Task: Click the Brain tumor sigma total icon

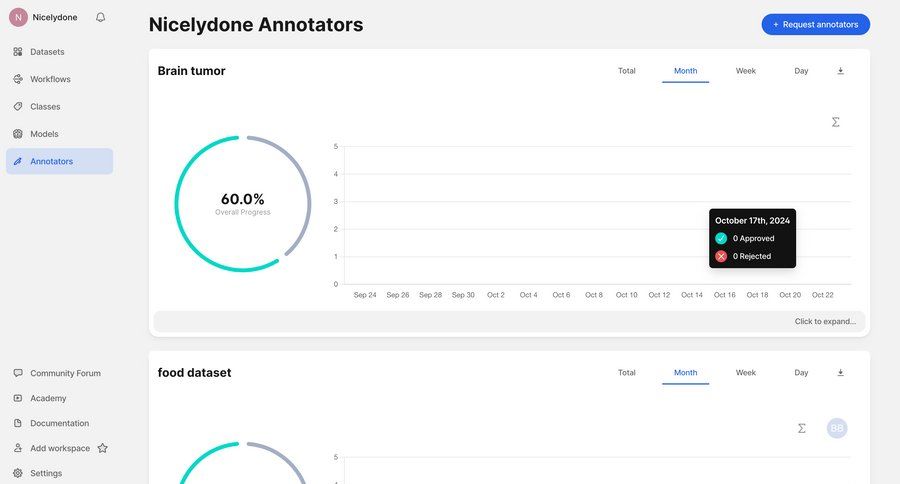Action: tap(836, 122)
